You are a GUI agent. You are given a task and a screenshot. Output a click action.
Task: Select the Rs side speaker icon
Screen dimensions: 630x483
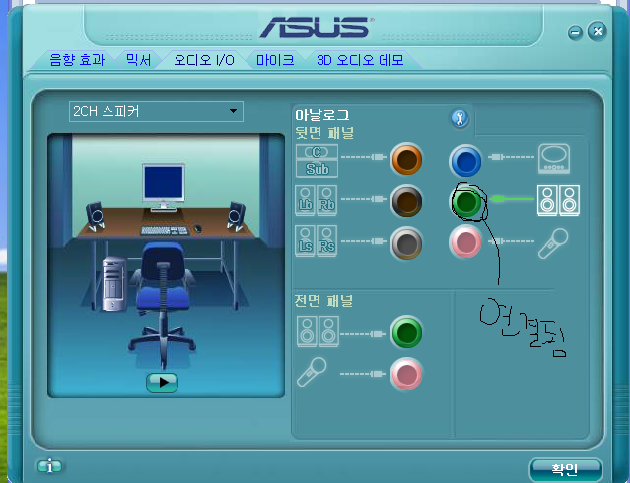[x=327, y=241]
